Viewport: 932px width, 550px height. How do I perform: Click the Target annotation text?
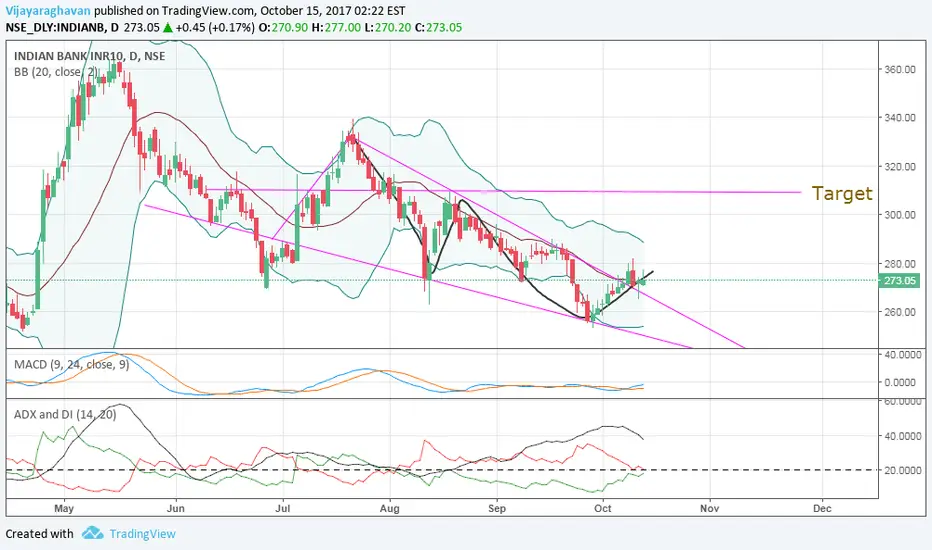click(x=842, y=193)
